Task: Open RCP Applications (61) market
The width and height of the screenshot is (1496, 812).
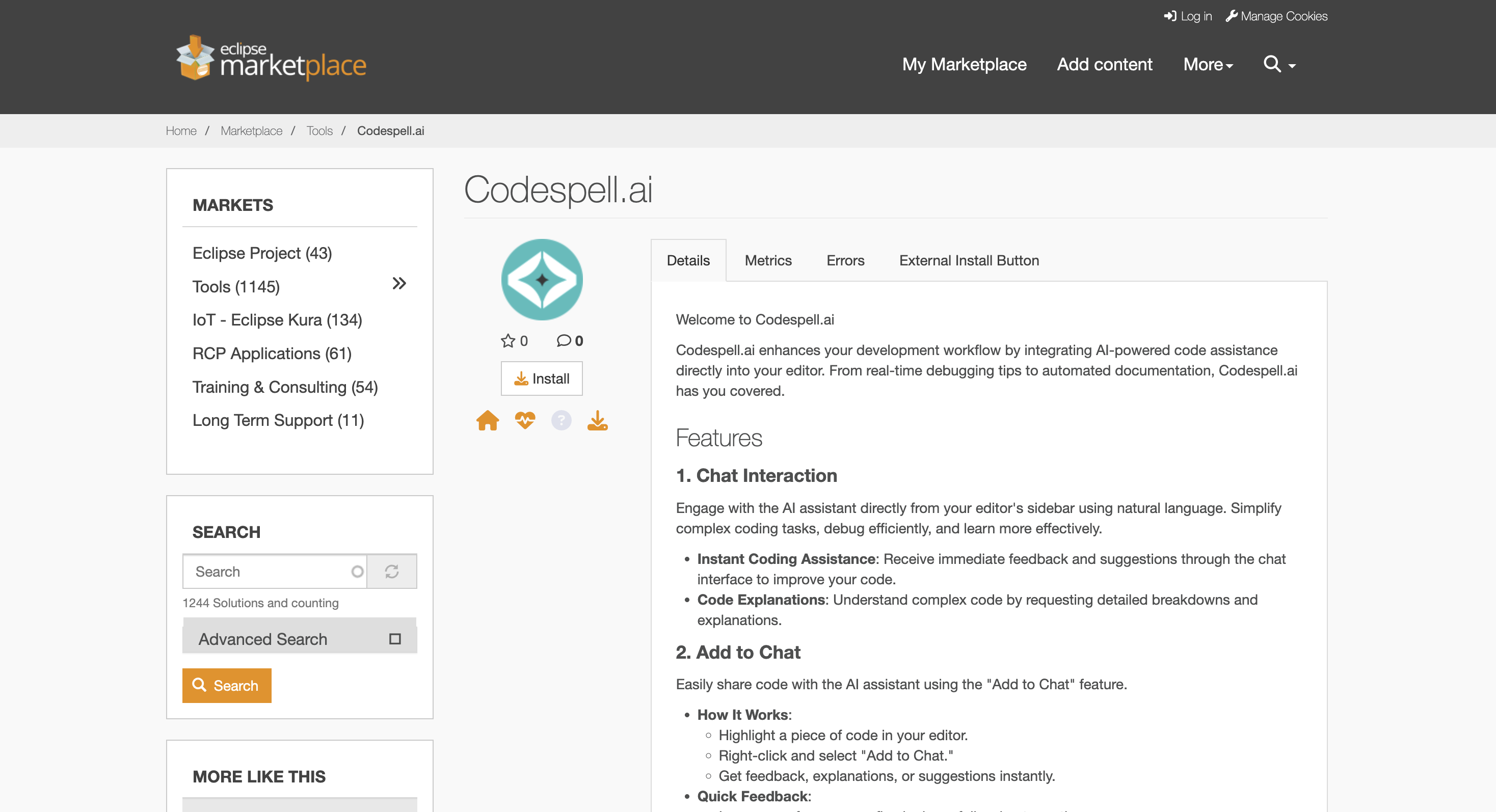Action: point(272,354)
